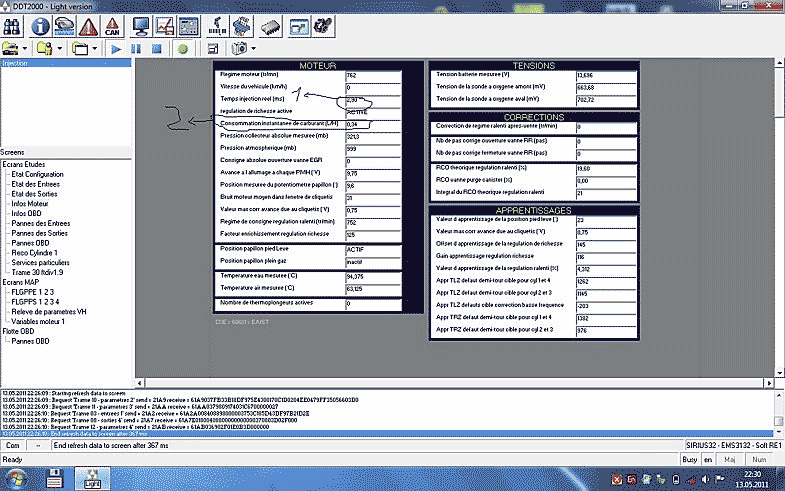Toggle the green record circle button

(x=183, y=47)
